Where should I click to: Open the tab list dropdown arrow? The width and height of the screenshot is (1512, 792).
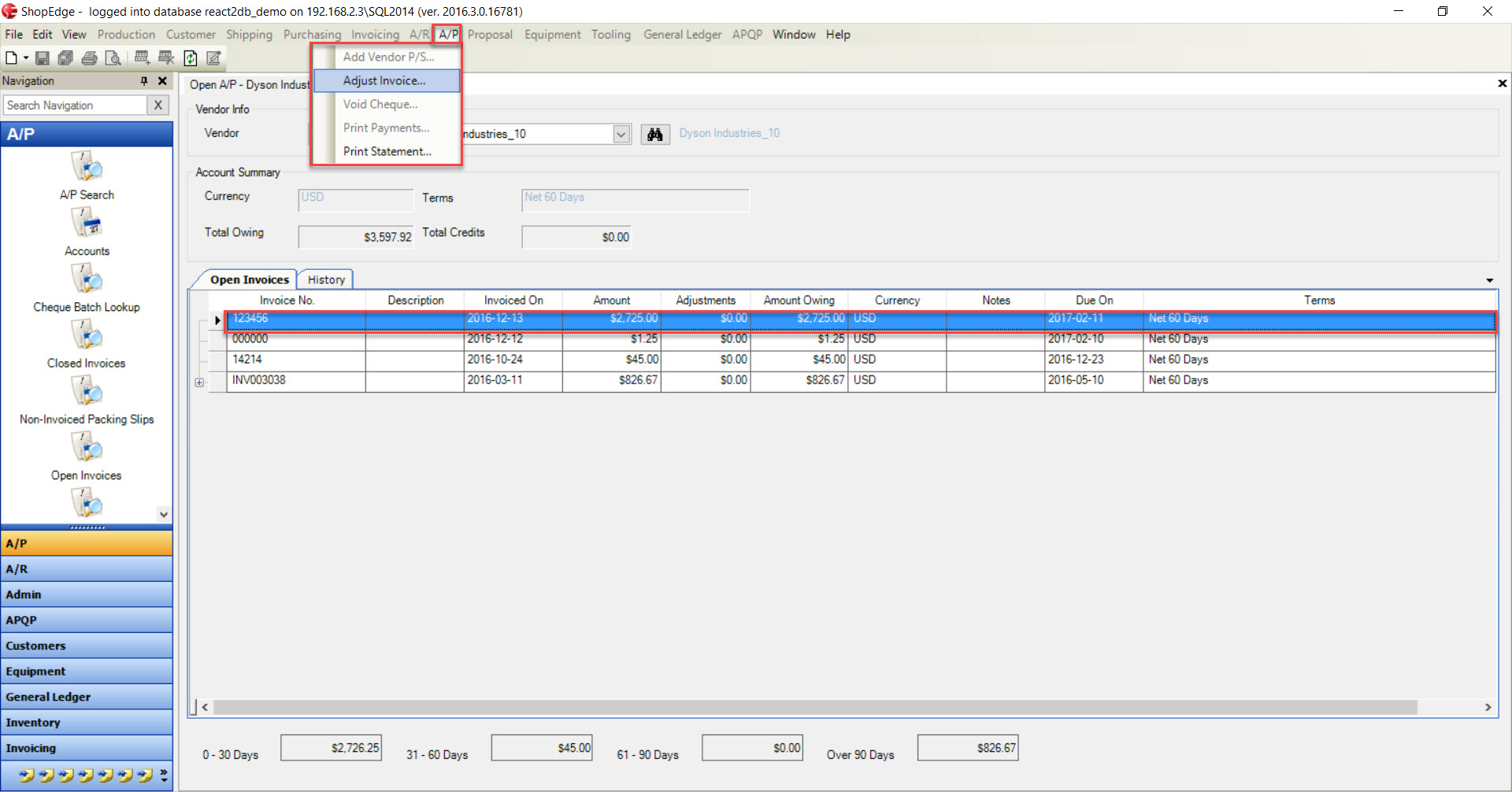[1489, 280]
